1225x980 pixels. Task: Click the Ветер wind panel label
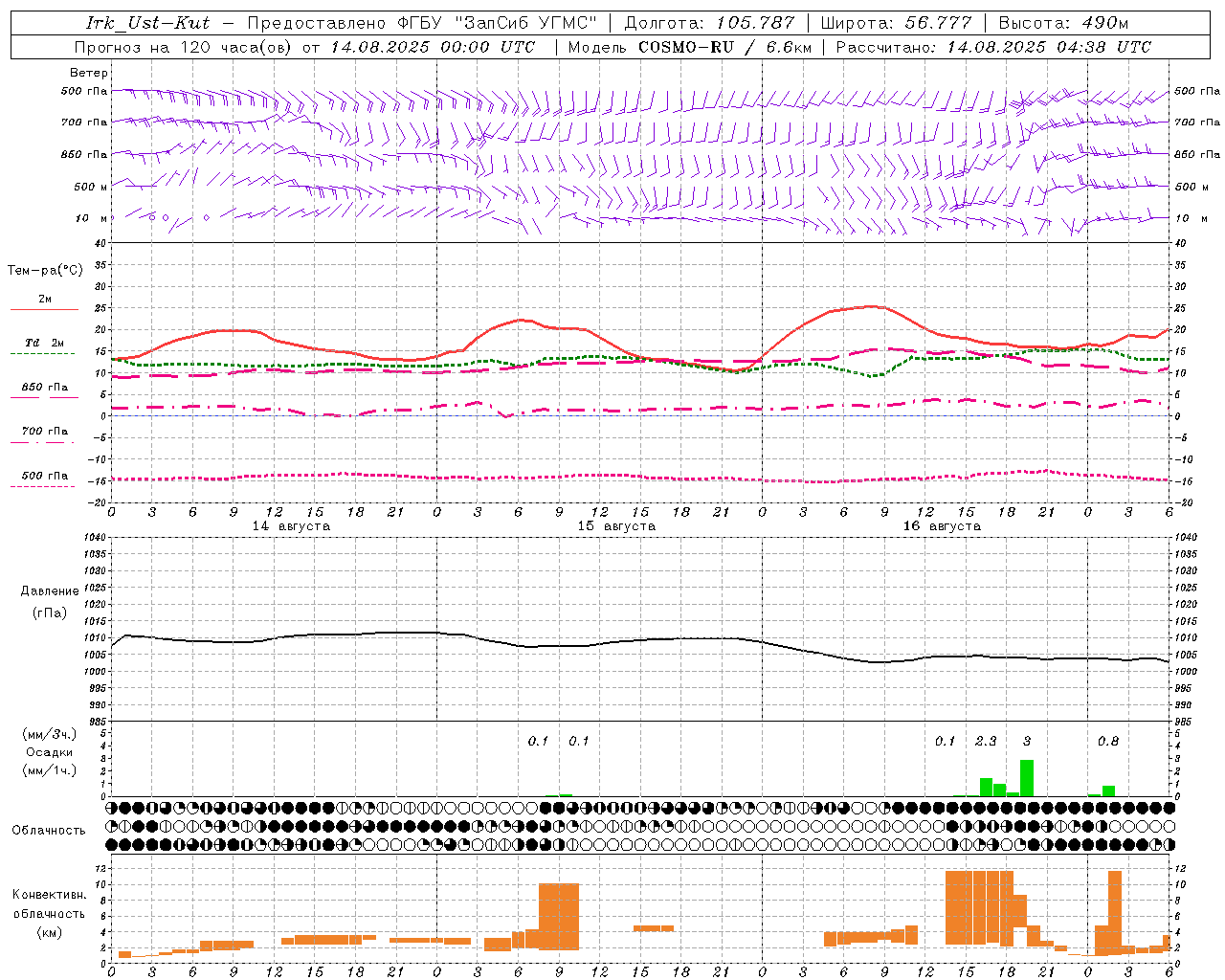(89, 73)
